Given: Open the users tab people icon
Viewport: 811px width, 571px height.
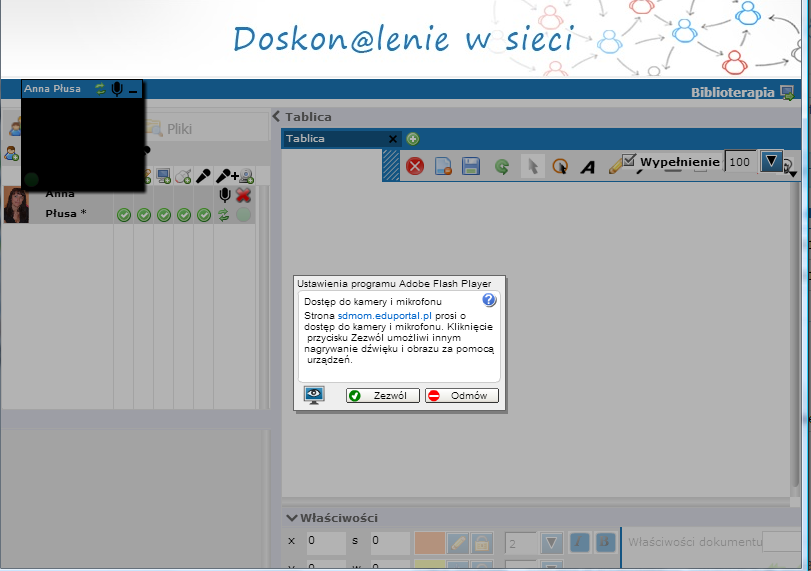Looking at the screenshot, I should click(x=14, y=127).
